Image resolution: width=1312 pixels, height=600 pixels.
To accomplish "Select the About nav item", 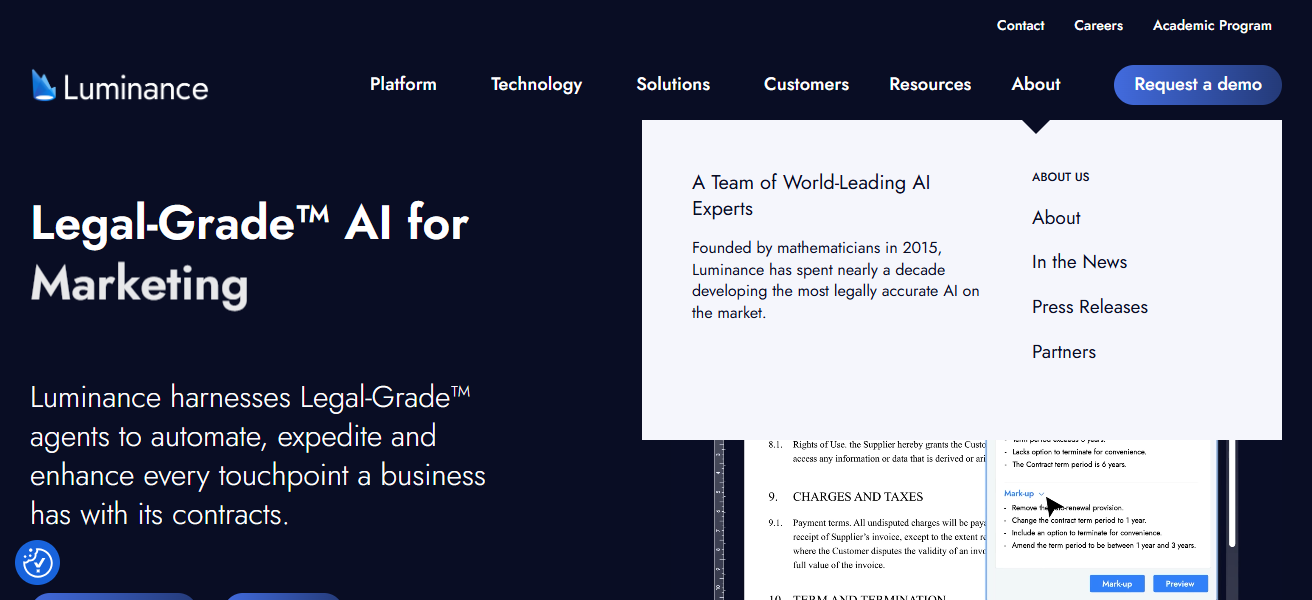I will point(1036,84).
